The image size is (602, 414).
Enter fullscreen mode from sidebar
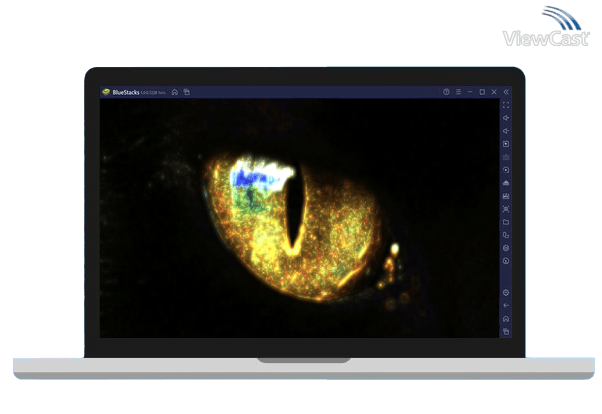pyautogui.click(x=506, y=105)
